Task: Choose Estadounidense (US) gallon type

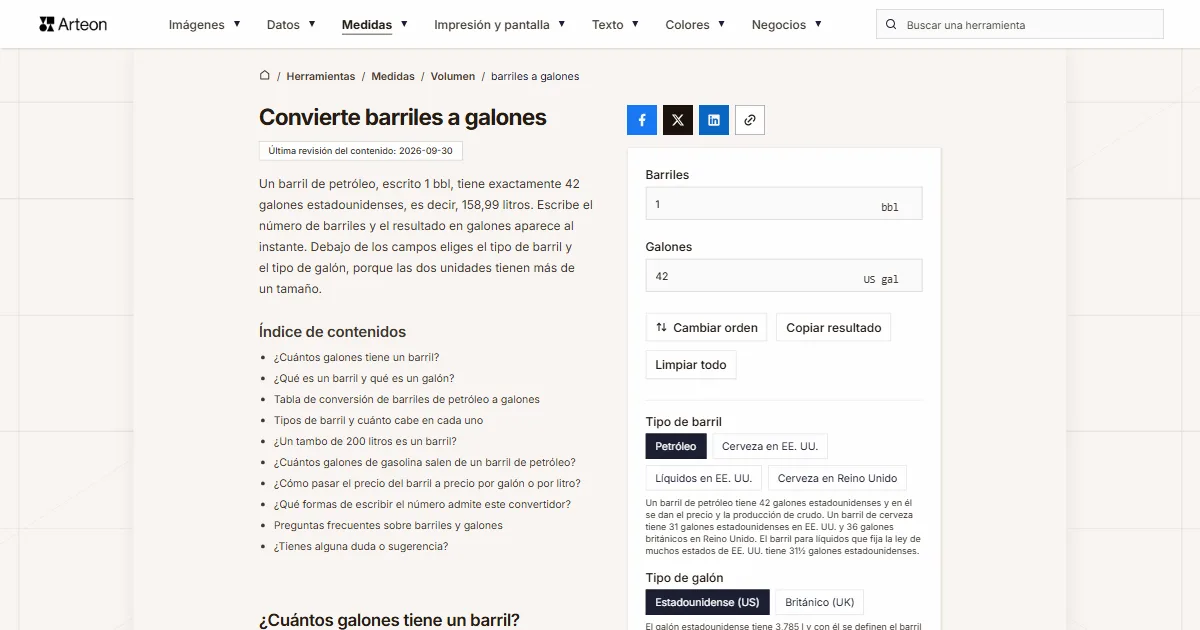Action: [x=707, y=602]
